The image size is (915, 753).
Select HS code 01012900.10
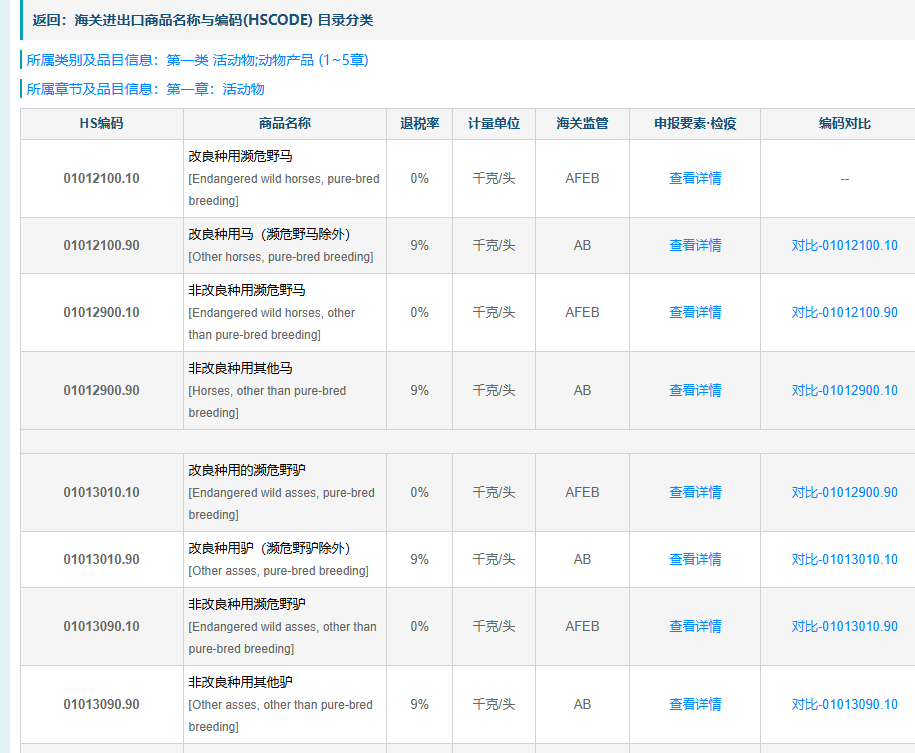pyautogui.click(x=102, y=313)
